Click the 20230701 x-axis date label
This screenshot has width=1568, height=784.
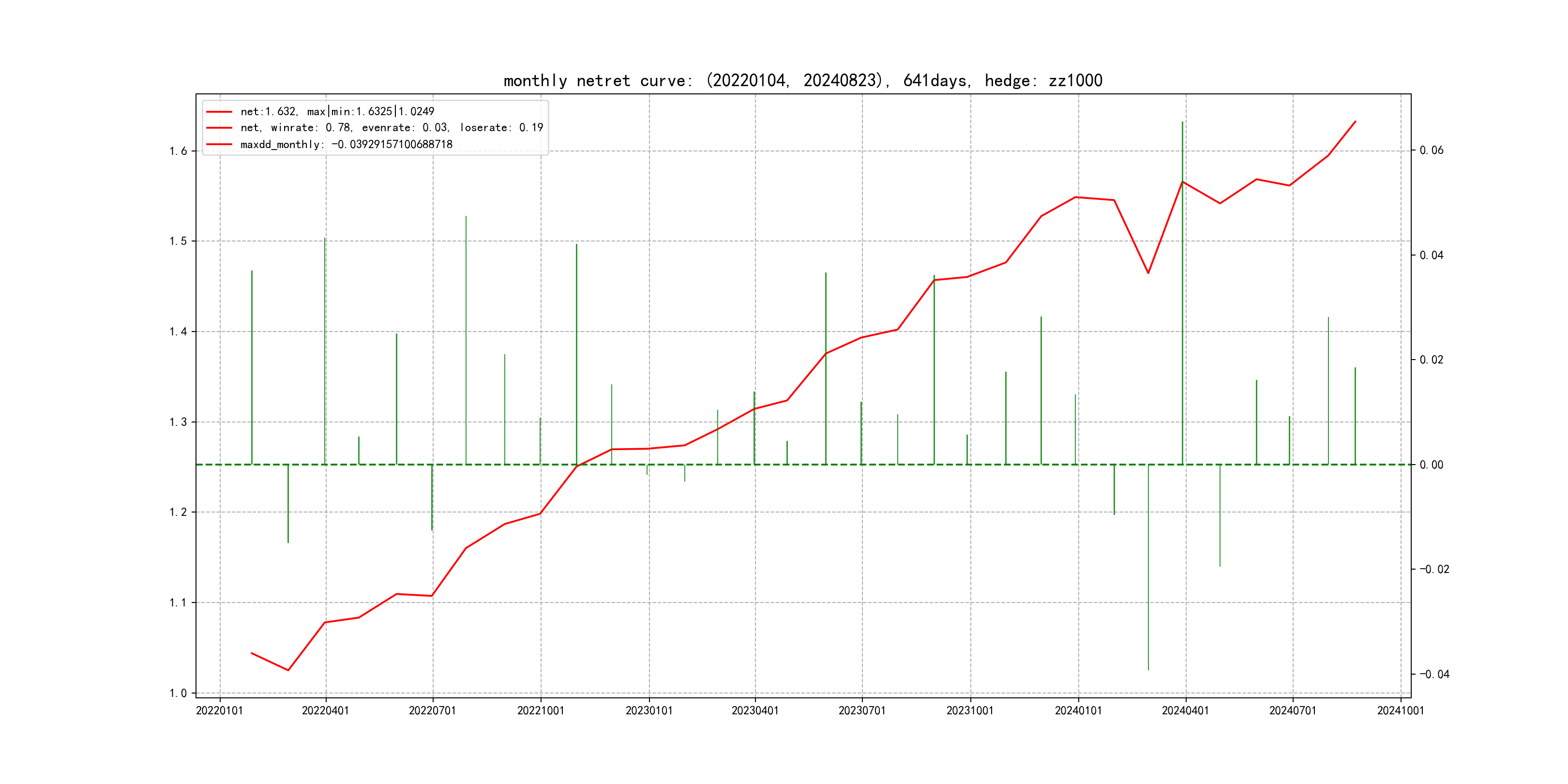click(x=862, y=711)
